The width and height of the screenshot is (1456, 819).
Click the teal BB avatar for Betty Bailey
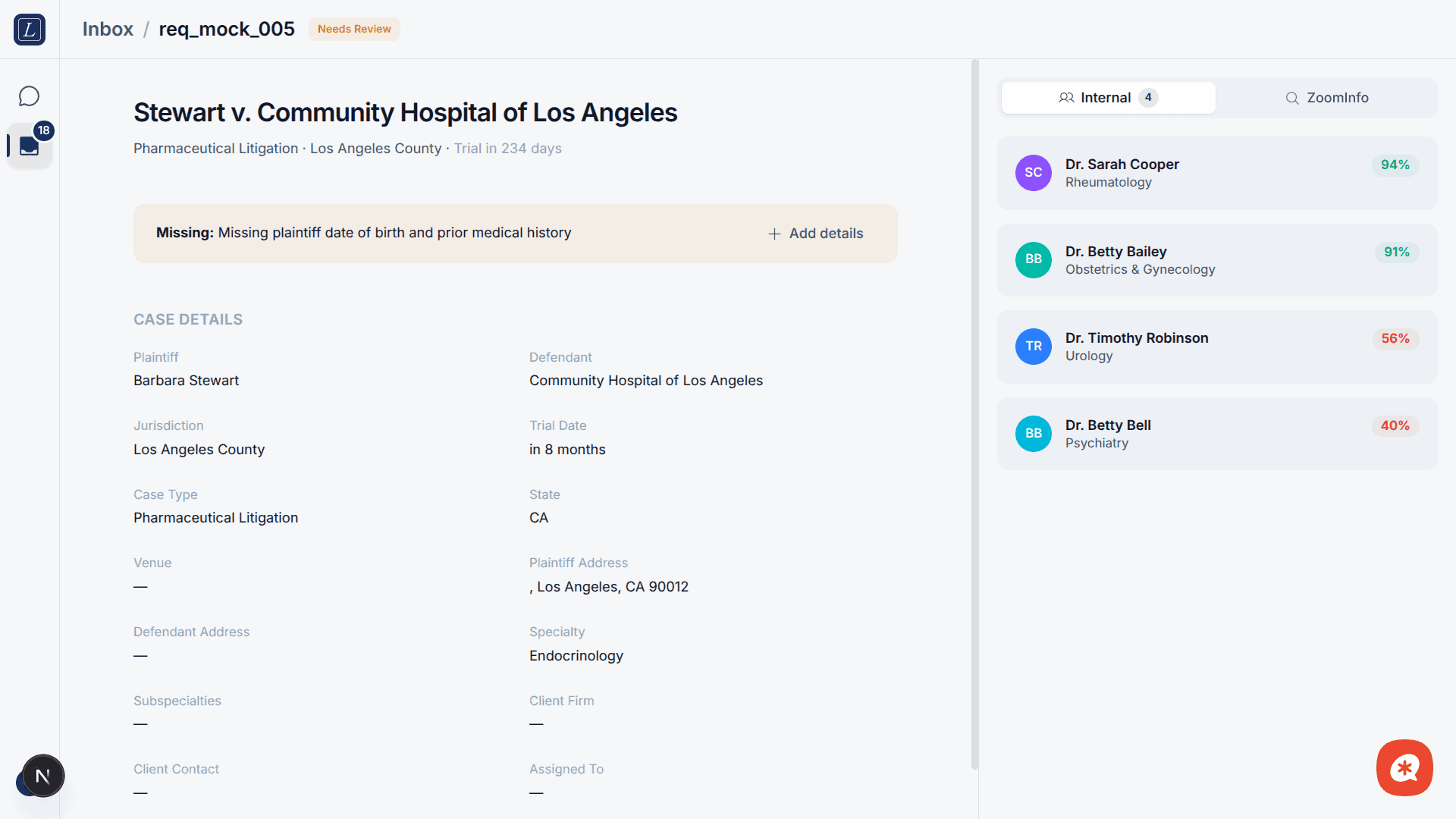pyautogui.click(x=1033, y=259)
